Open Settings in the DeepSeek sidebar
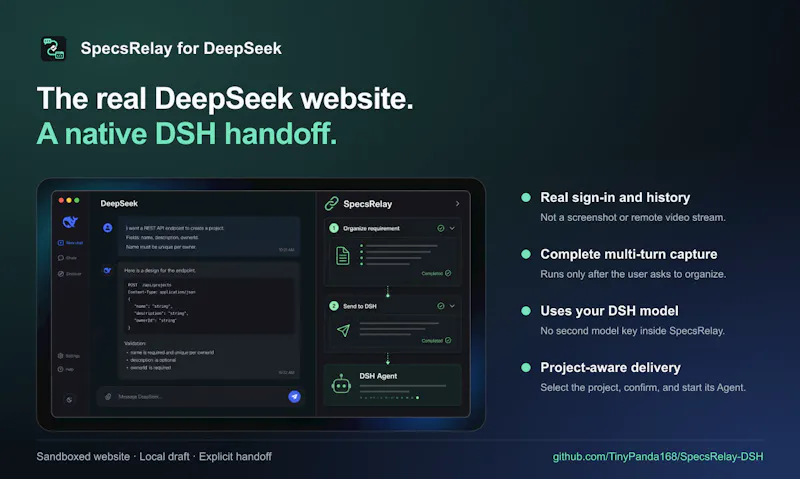 pos(69,356)
